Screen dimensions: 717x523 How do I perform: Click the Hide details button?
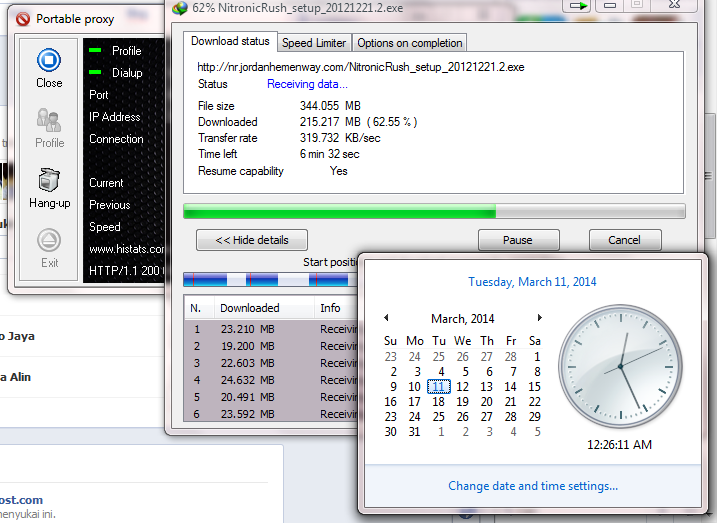pyautogui.click(x=252, y=240)
